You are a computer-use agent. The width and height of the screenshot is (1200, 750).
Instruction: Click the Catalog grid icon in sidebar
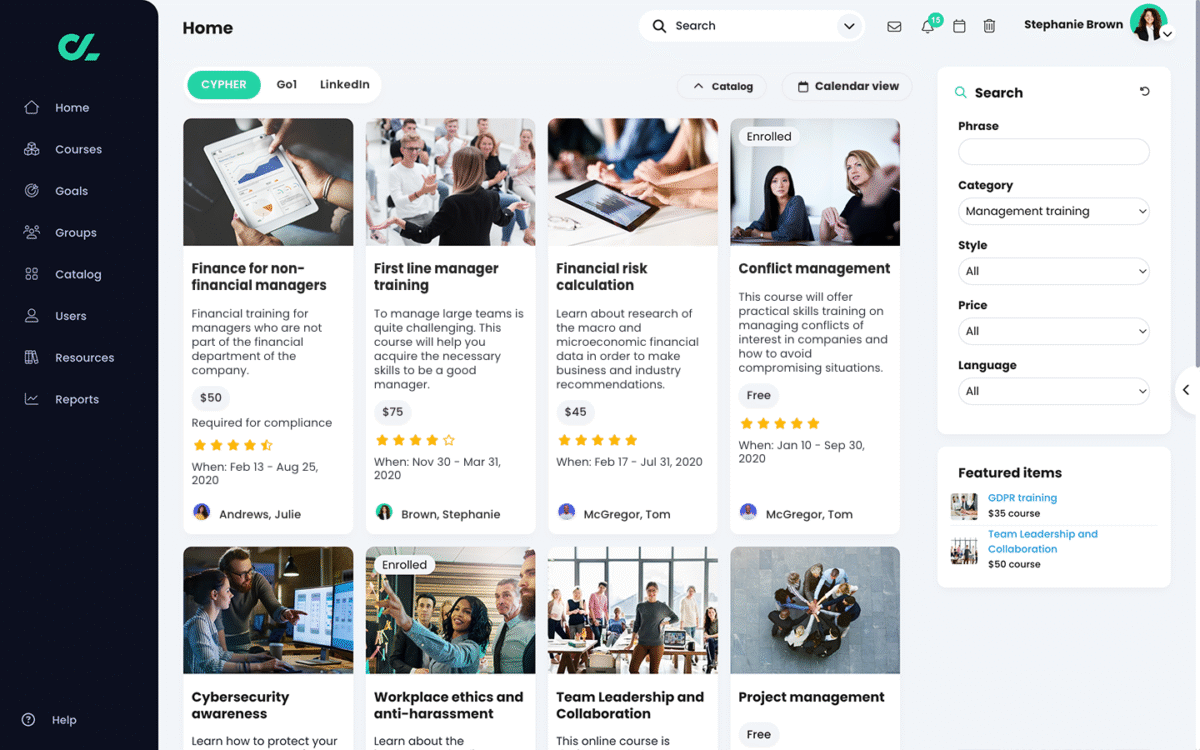[x=32, y=274]
